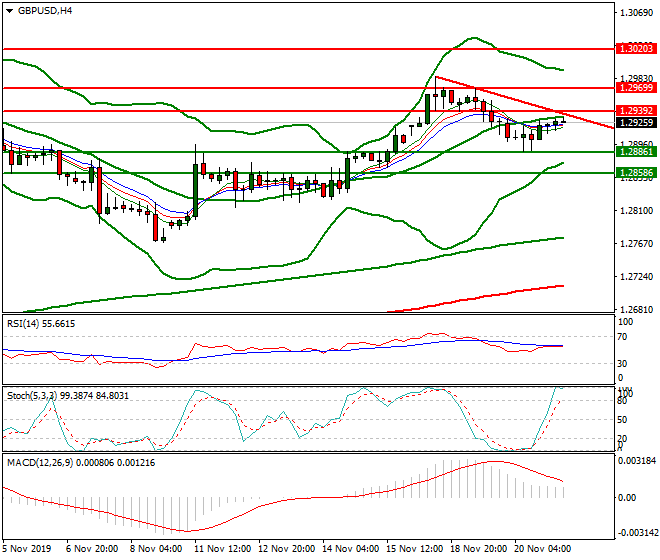Click the 8 Nov 04:00 time axis label
Image resolution: width=660 pixels, height=560 pixels.
tap(156, 549)
